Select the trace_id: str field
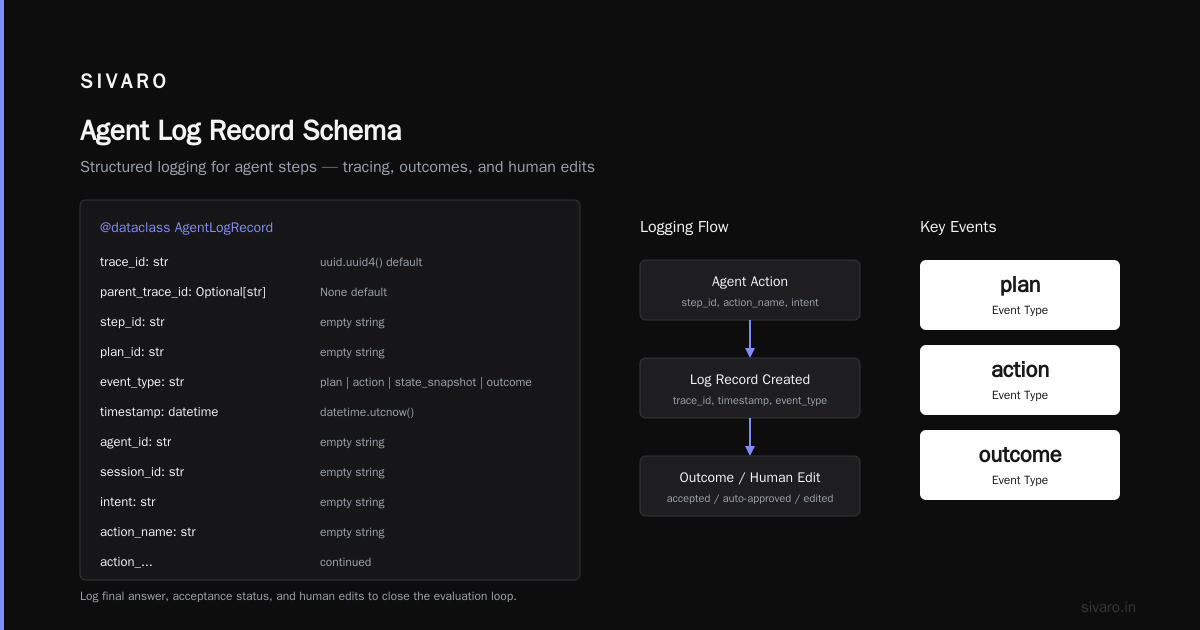Screen dimensions: 1200x630 pyautogui.click(x=134, y=262)
